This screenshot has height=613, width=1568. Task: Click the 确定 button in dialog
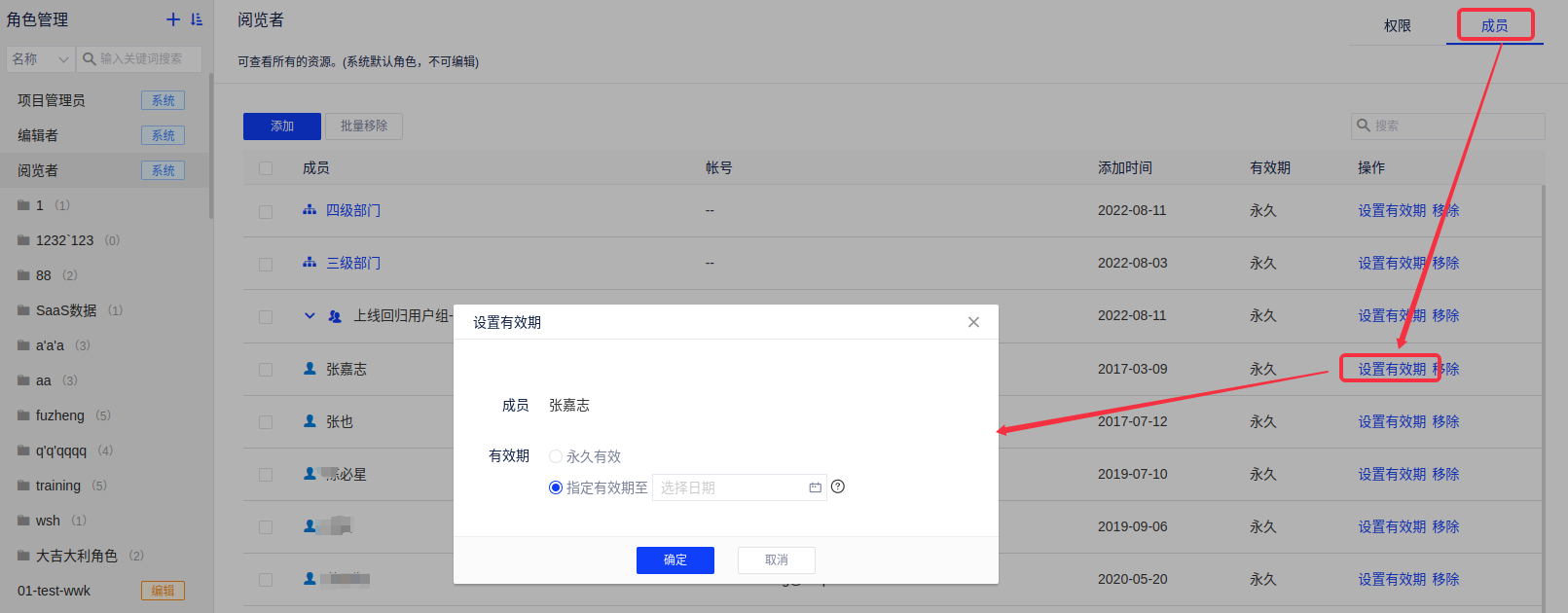675,560
